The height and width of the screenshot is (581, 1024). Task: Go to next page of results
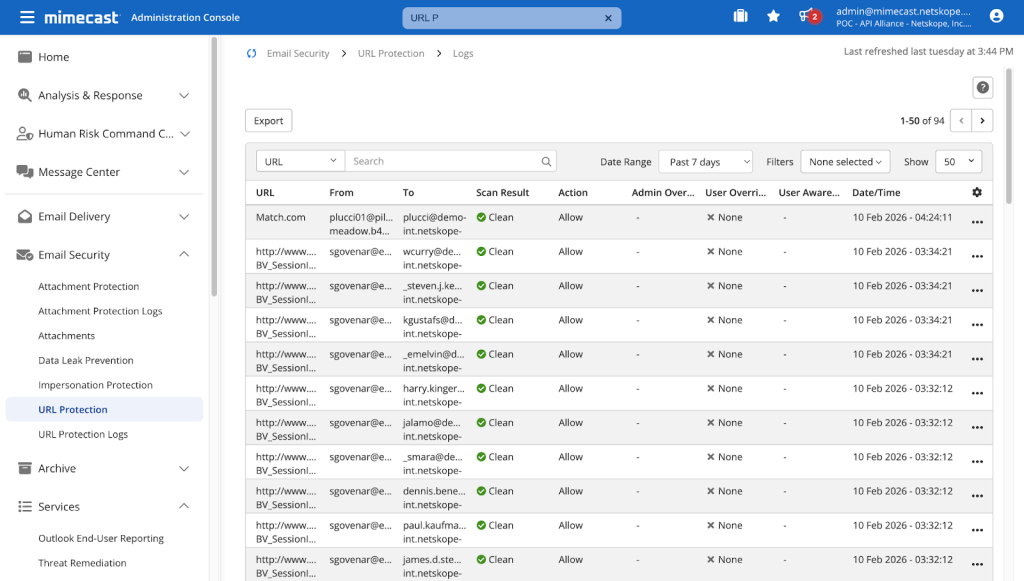pos(982,121)
